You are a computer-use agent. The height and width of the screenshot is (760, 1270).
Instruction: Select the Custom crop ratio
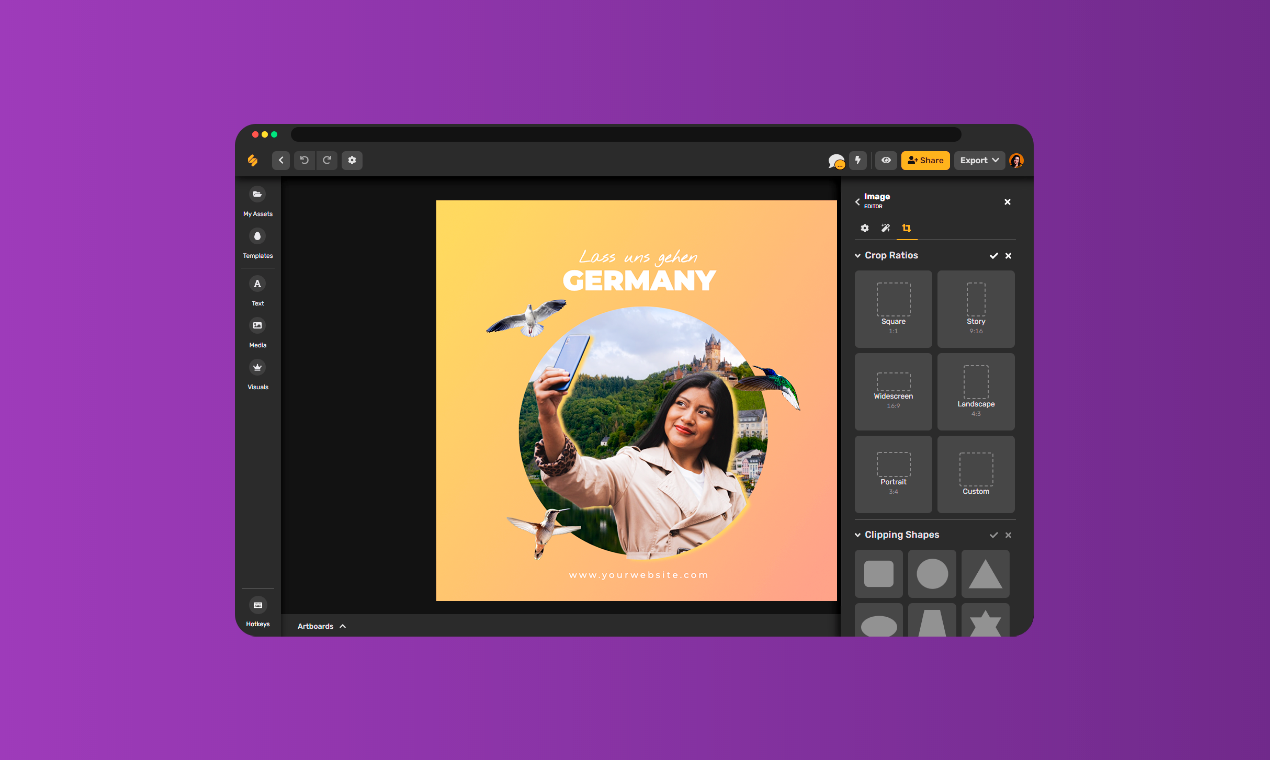click(976, 474)
